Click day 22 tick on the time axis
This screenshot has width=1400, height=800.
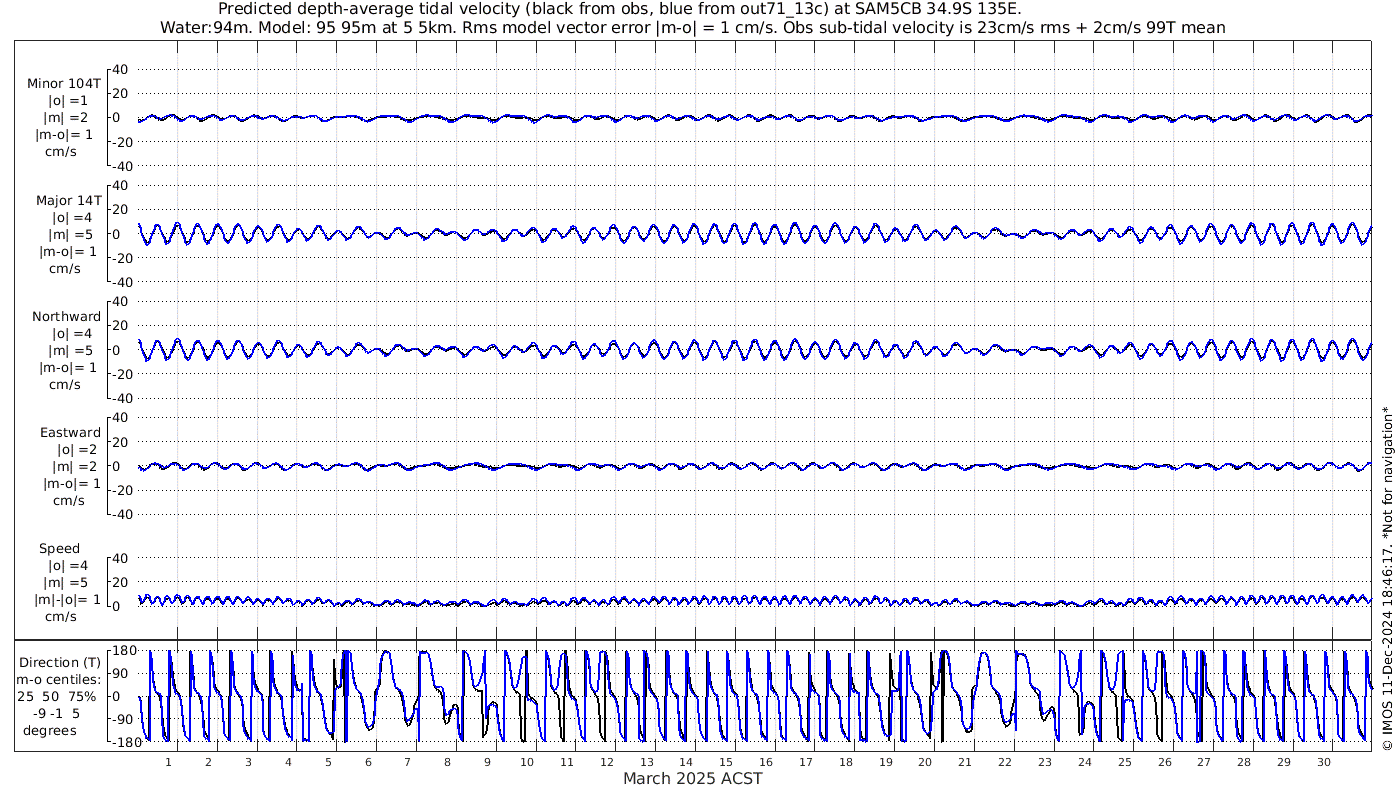(1005, 761)
